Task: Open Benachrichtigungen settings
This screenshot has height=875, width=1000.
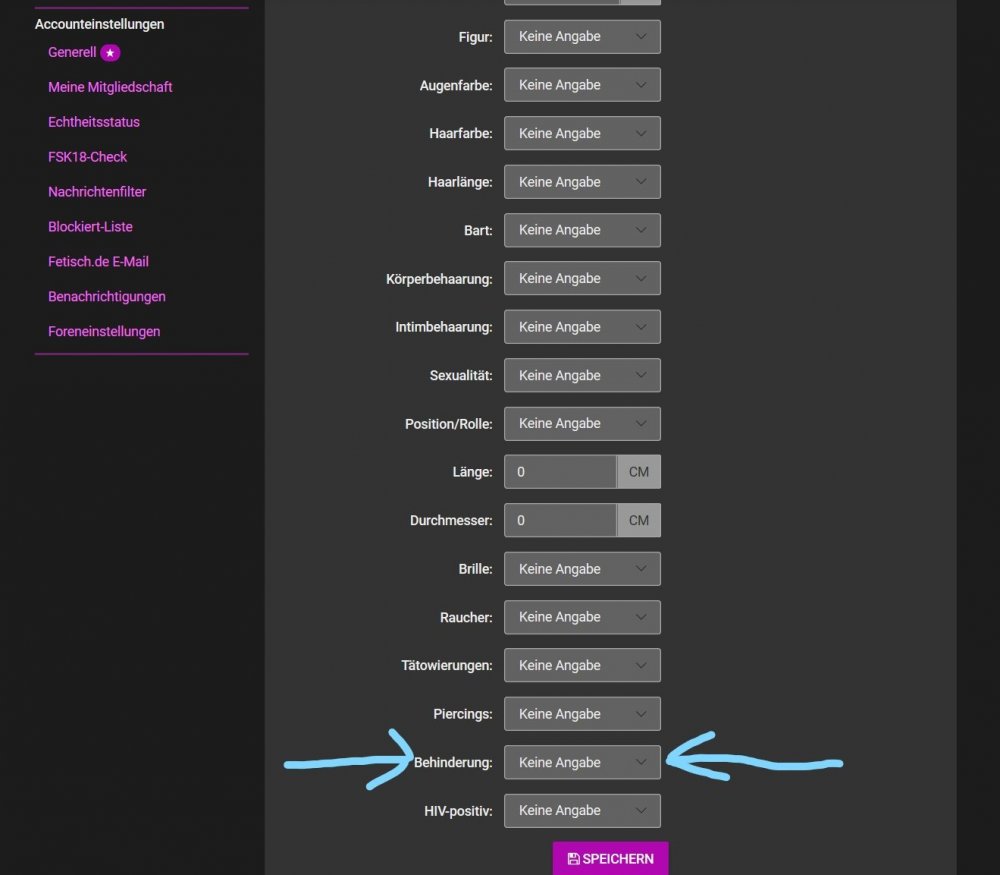Action: [107, 296]
